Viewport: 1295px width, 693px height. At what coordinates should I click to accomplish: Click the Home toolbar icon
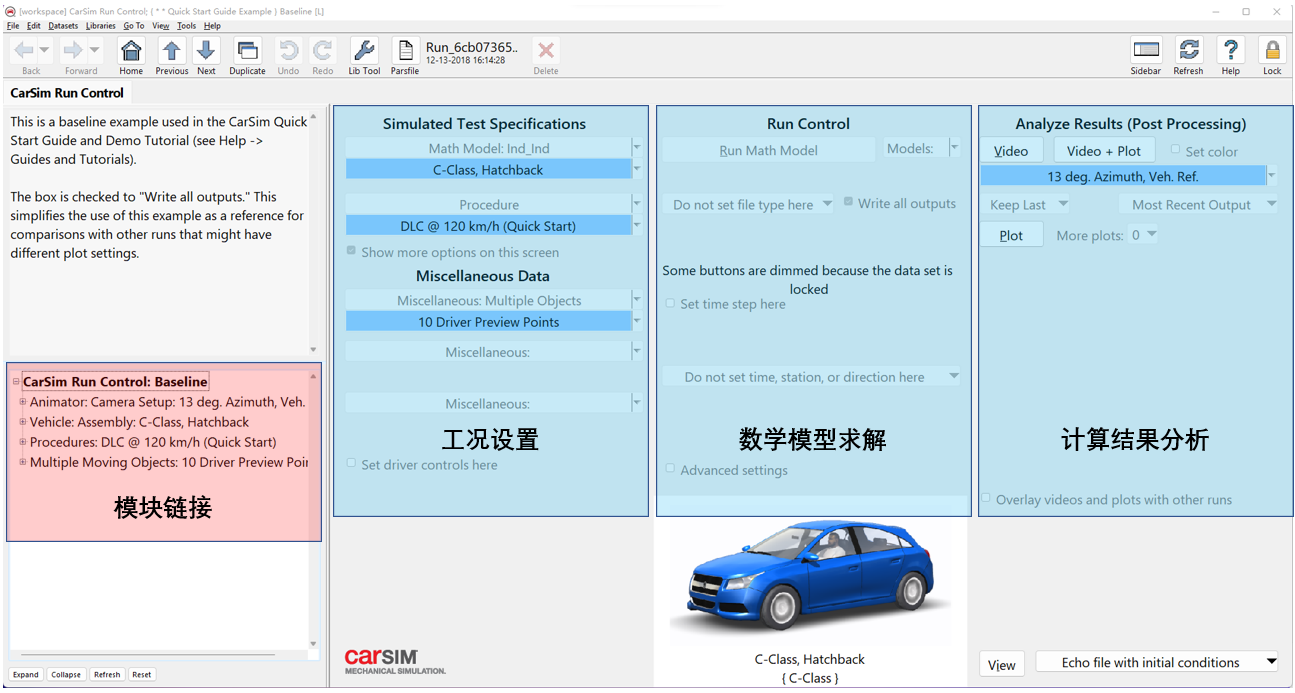click(130, 50)
